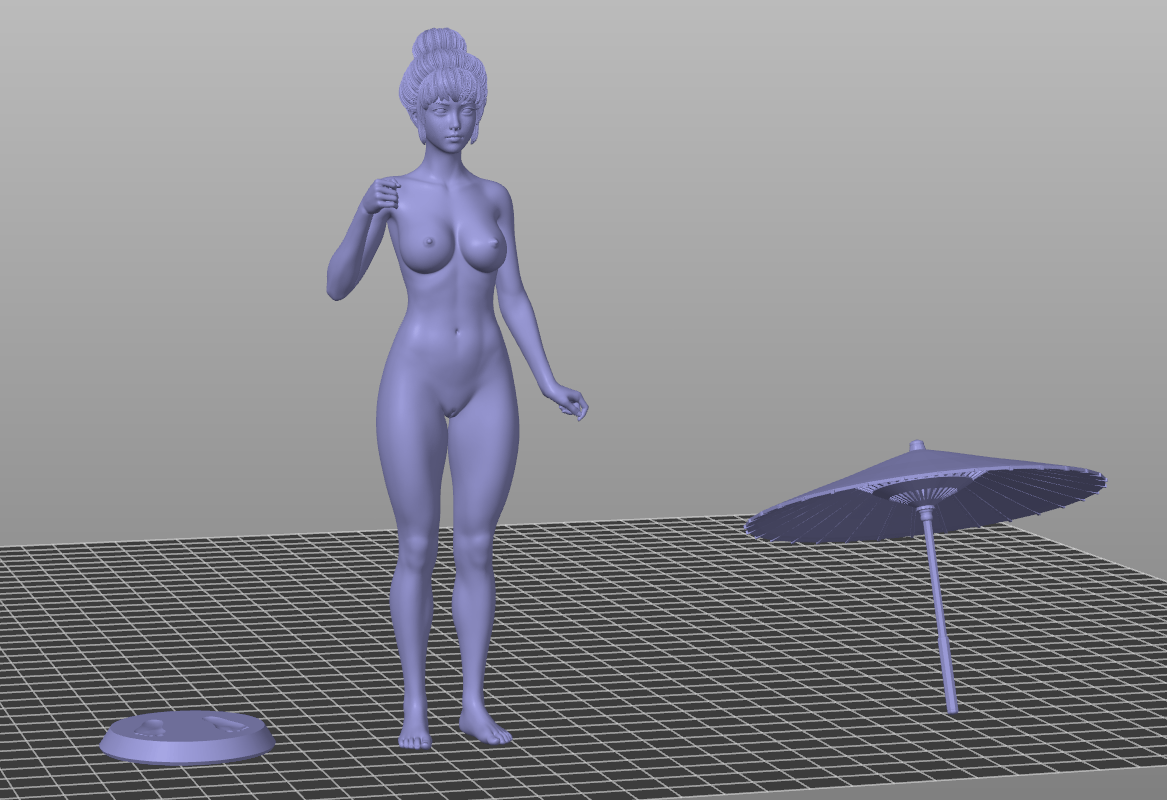The width and height of the screenshot is (1167, 800).
Task: Click the figurine's lowered hand
Action: click(x=571, y=402)
